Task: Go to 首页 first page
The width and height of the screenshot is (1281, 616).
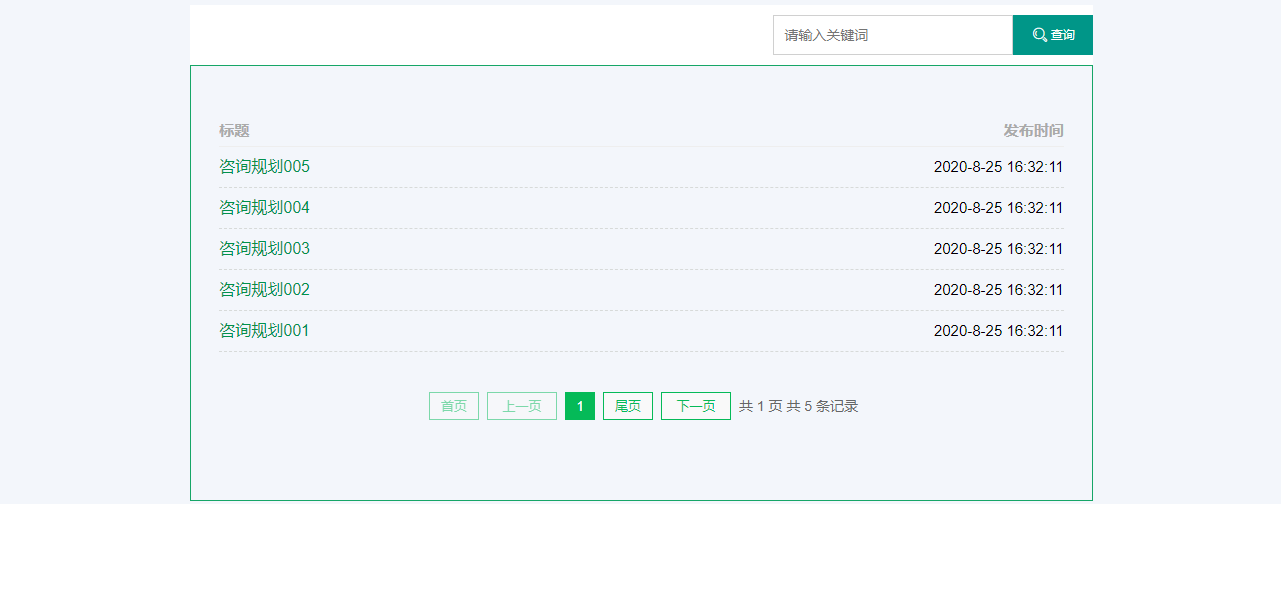Action: [x=454, y=406]
